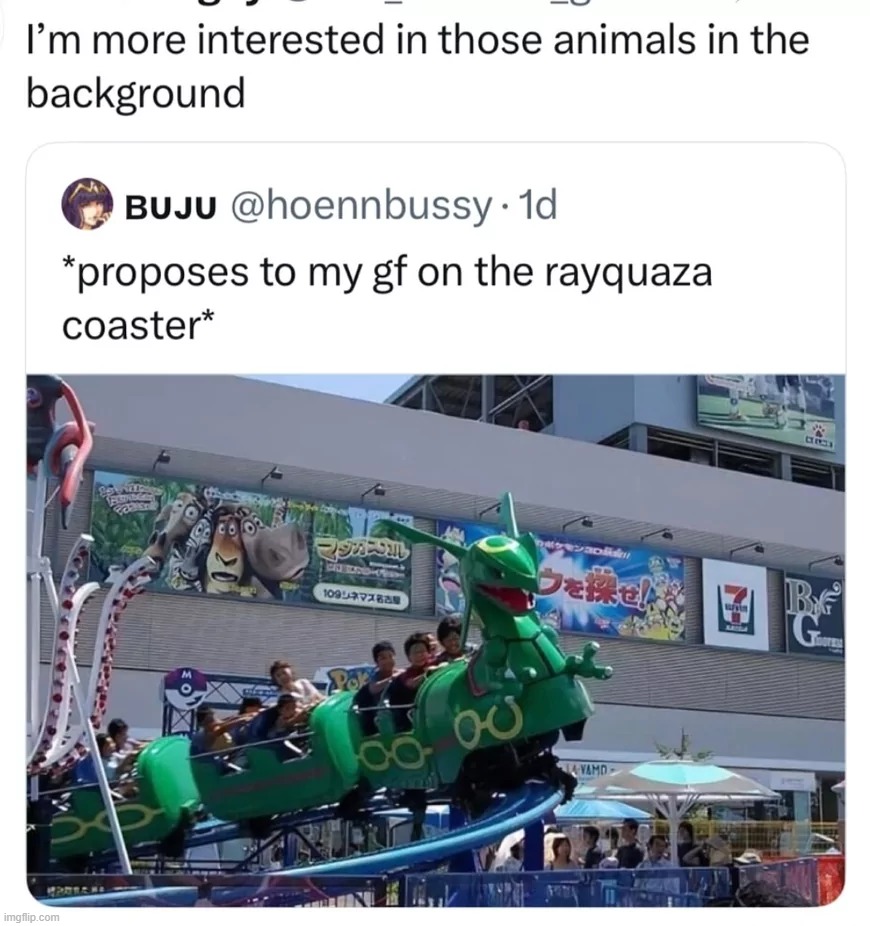Open BUJU's profile avatar
The height and width of the screenshot is (926, 870).
click(87, 204)
